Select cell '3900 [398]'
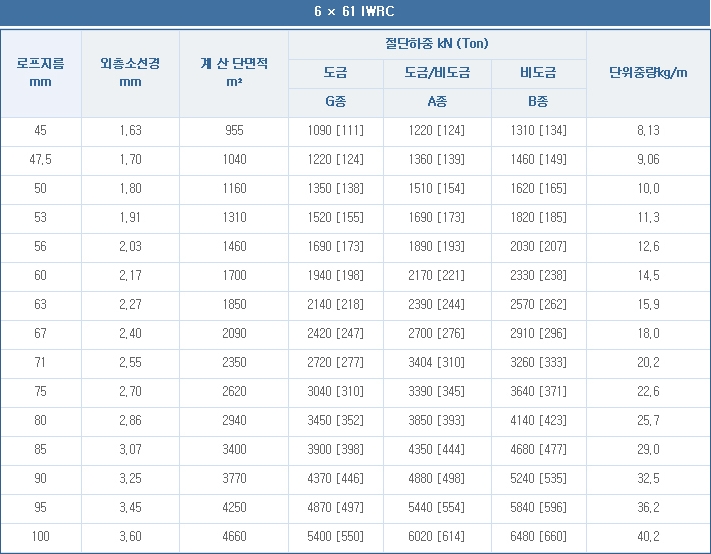711x554 pixels. pyautogui.click(x=336, y=449)
